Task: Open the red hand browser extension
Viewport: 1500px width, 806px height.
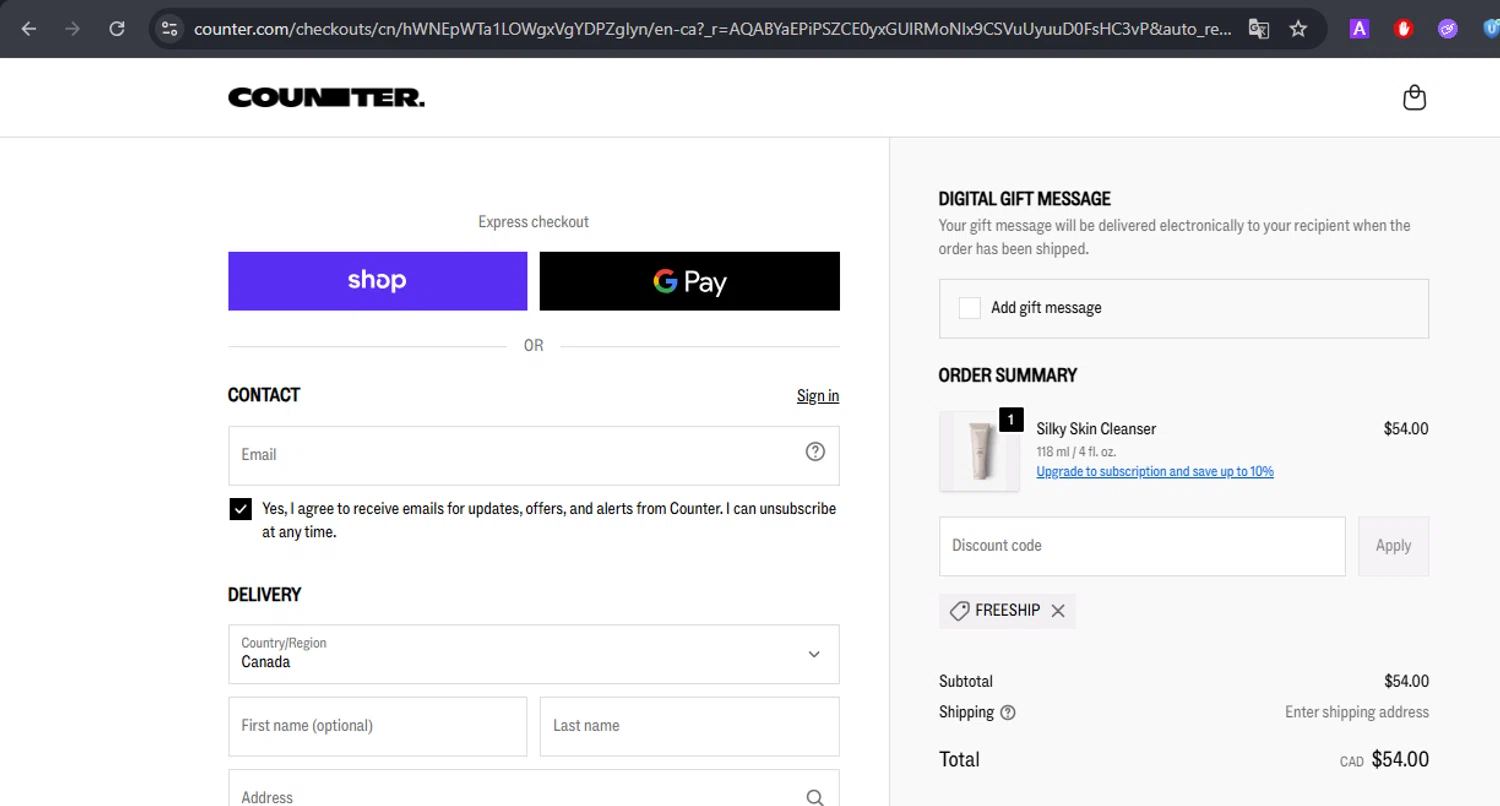Action: click(1404, 29)
